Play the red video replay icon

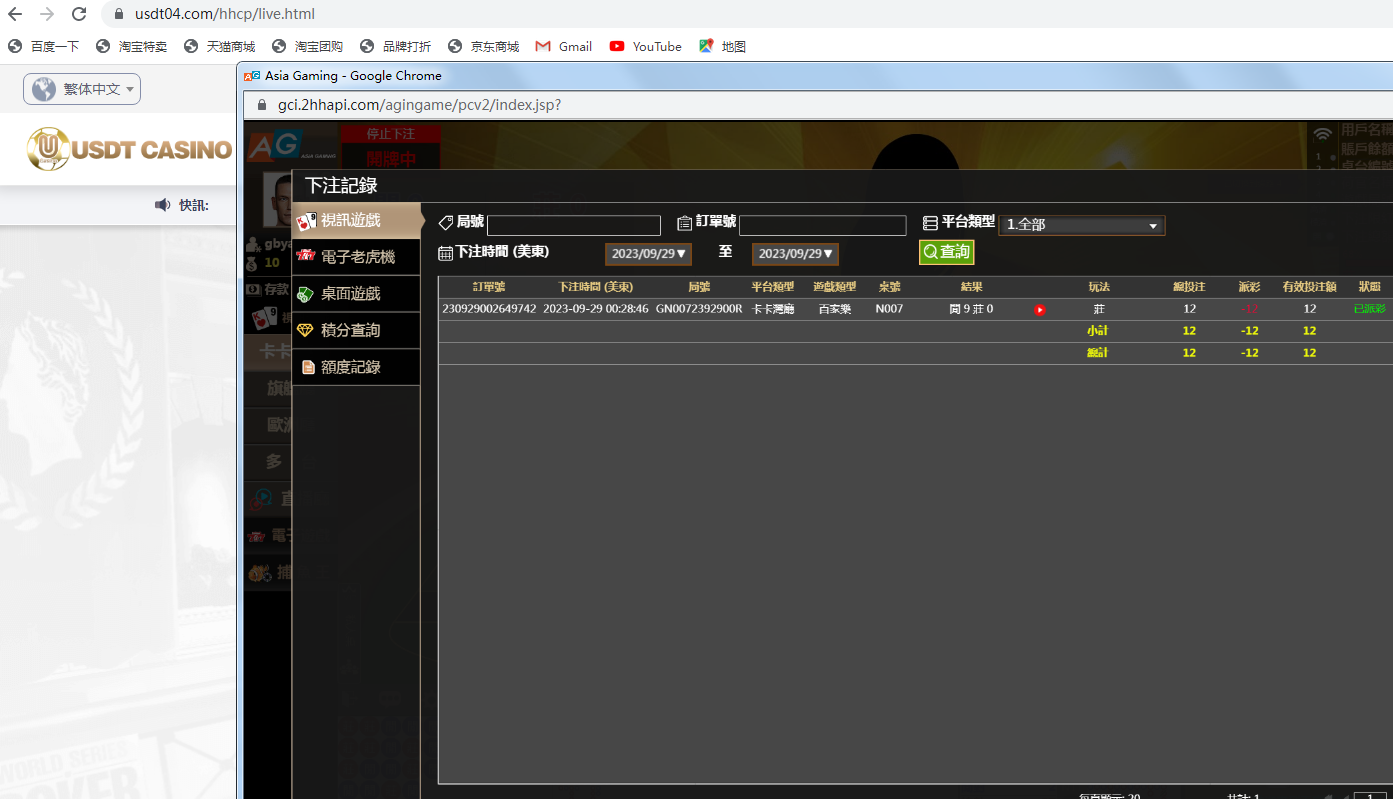pyautogui.click(x=1039, y=310)
